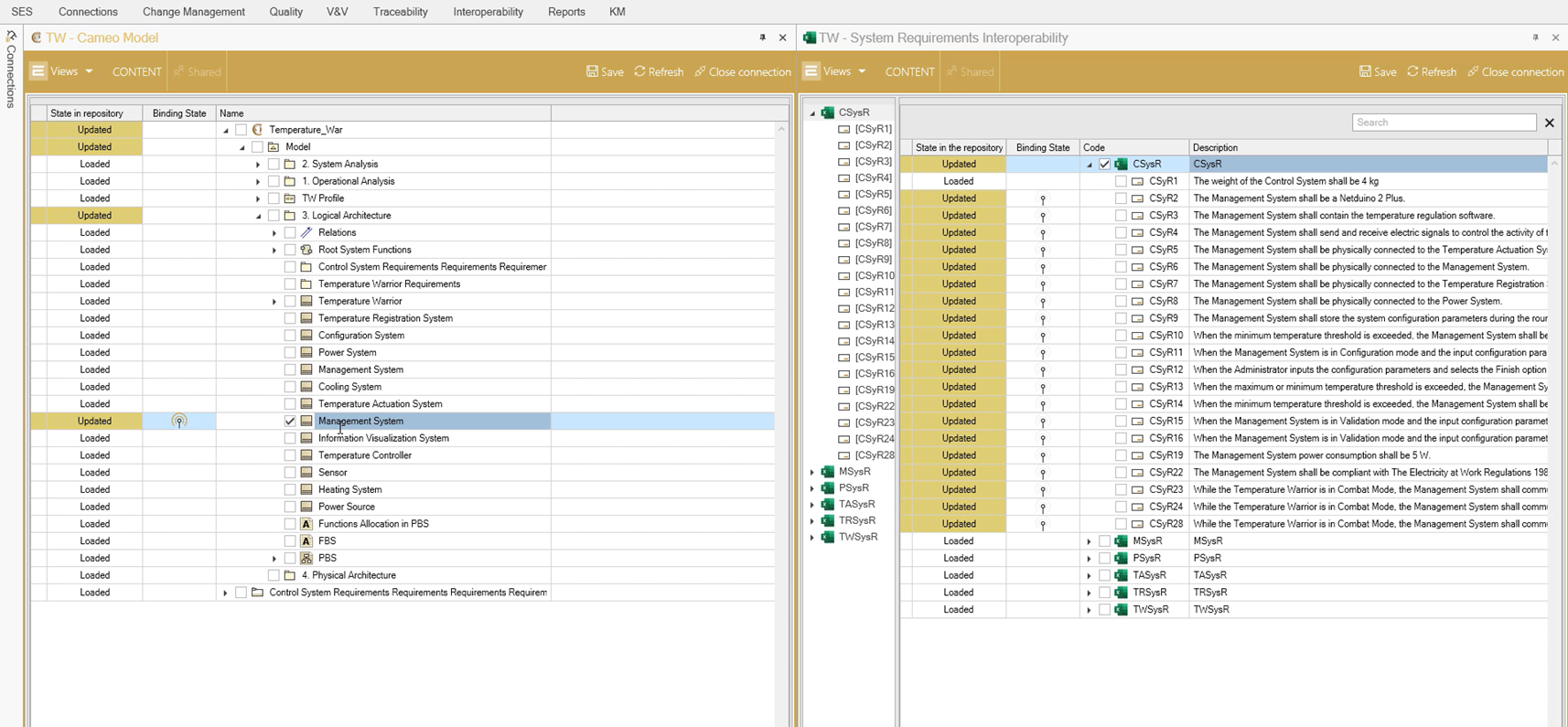
Task: Click the TWSysR Excel icon in left tree
Action: 828,537
